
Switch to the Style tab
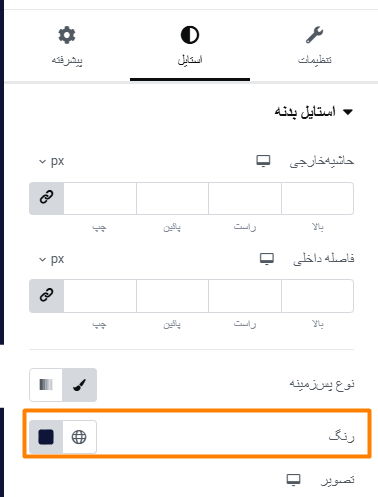point(190,46)
